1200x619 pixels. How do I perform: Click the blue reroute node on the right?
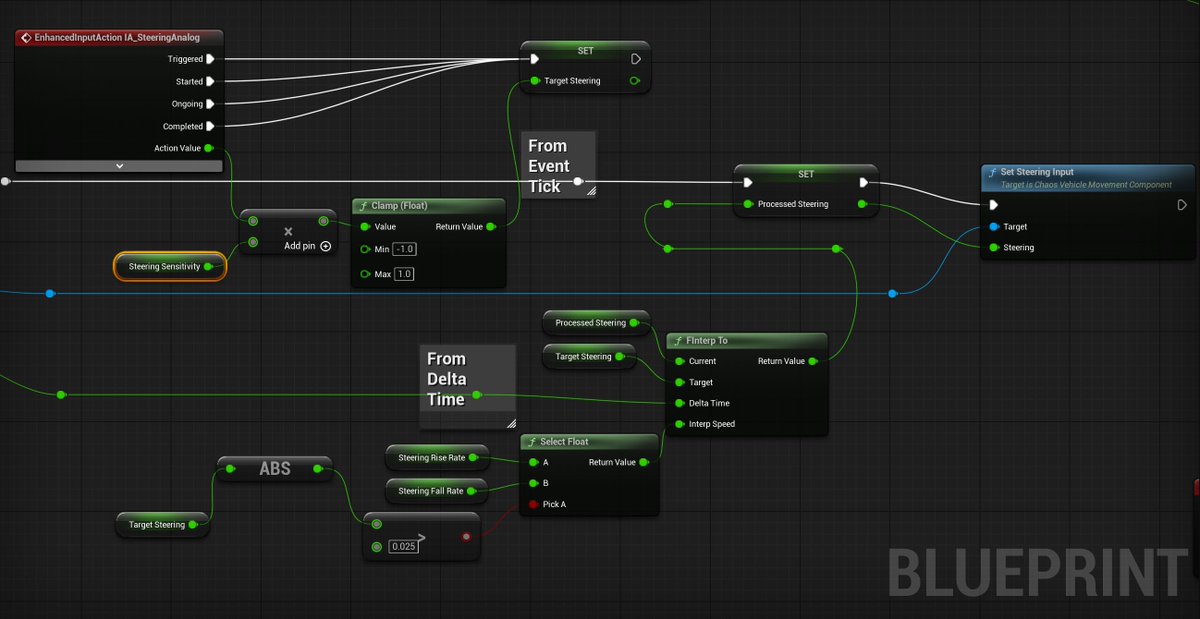[x=893, y=293]
